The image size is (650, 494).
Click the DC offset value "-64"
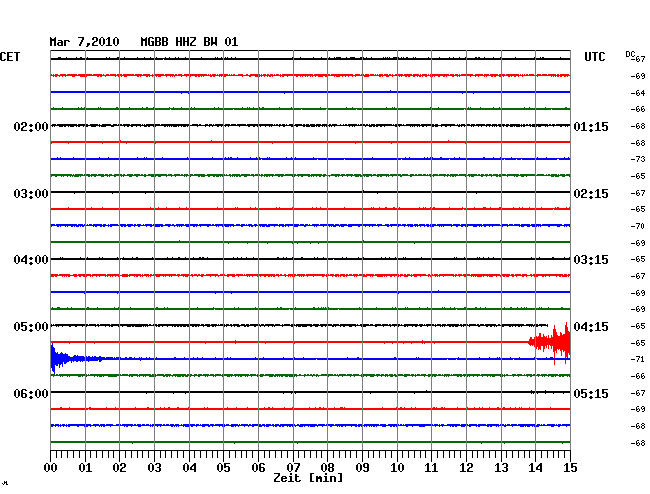click(638, 93)
